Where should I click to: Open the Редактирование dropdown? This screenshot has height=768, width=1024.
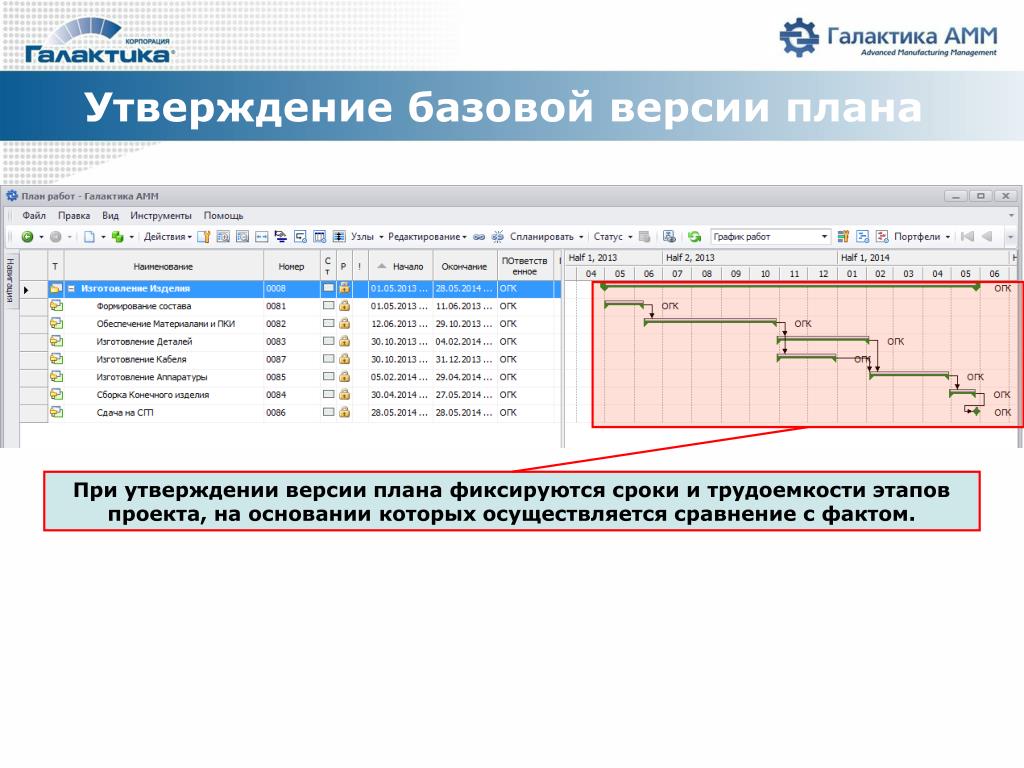click(x=427, y=236)
